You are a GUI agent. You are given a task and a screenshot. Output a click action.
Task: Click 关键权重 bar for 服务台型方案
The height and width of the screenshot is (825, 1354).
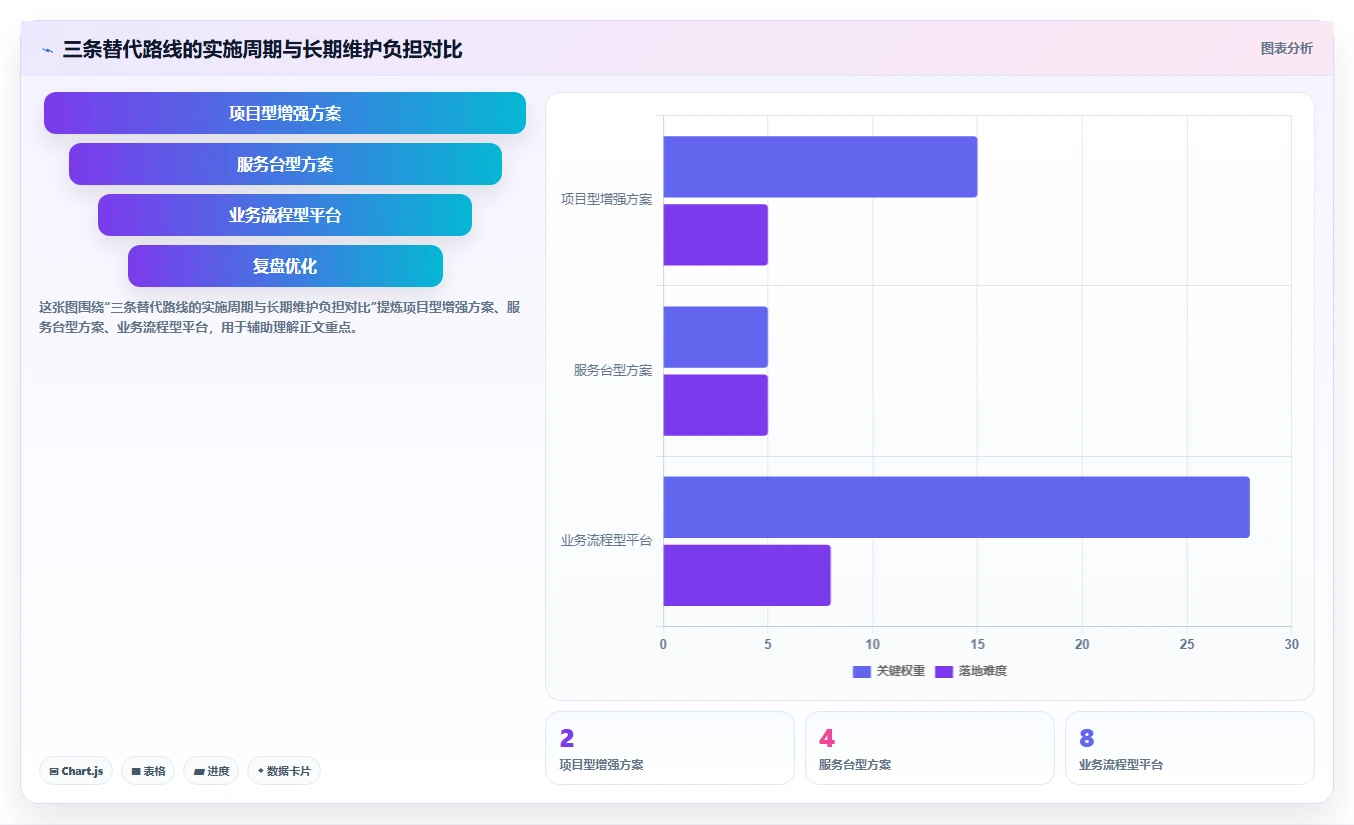[715, 337]
